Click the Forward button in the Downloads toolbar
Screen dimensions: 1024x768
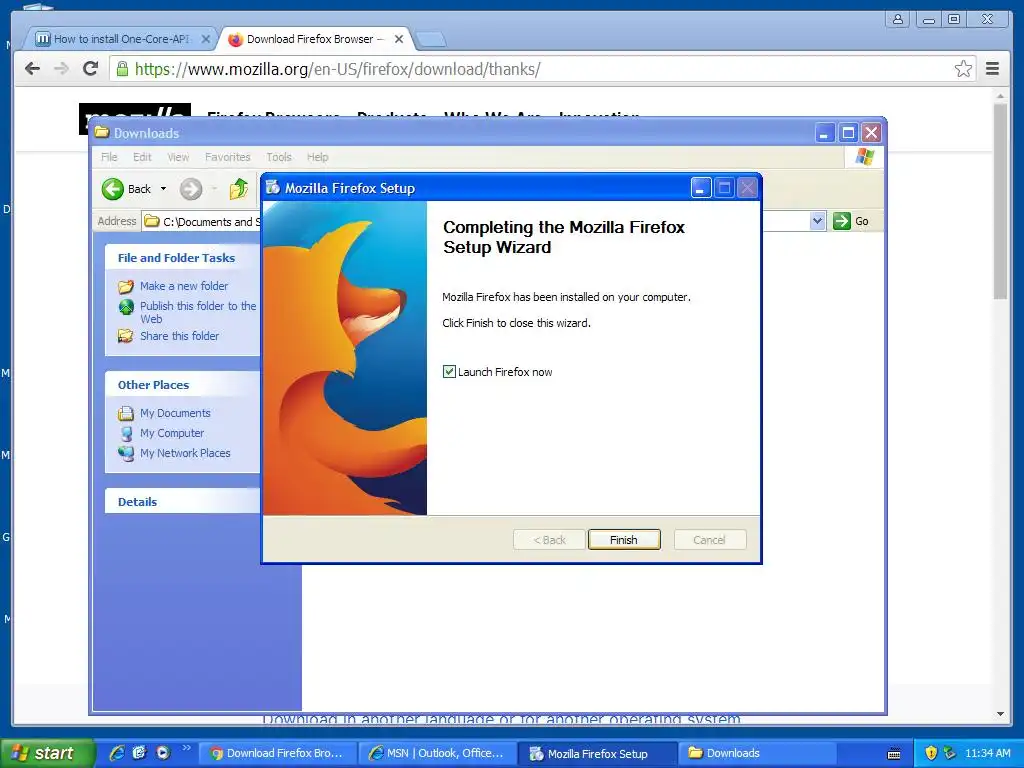(191, 189)
